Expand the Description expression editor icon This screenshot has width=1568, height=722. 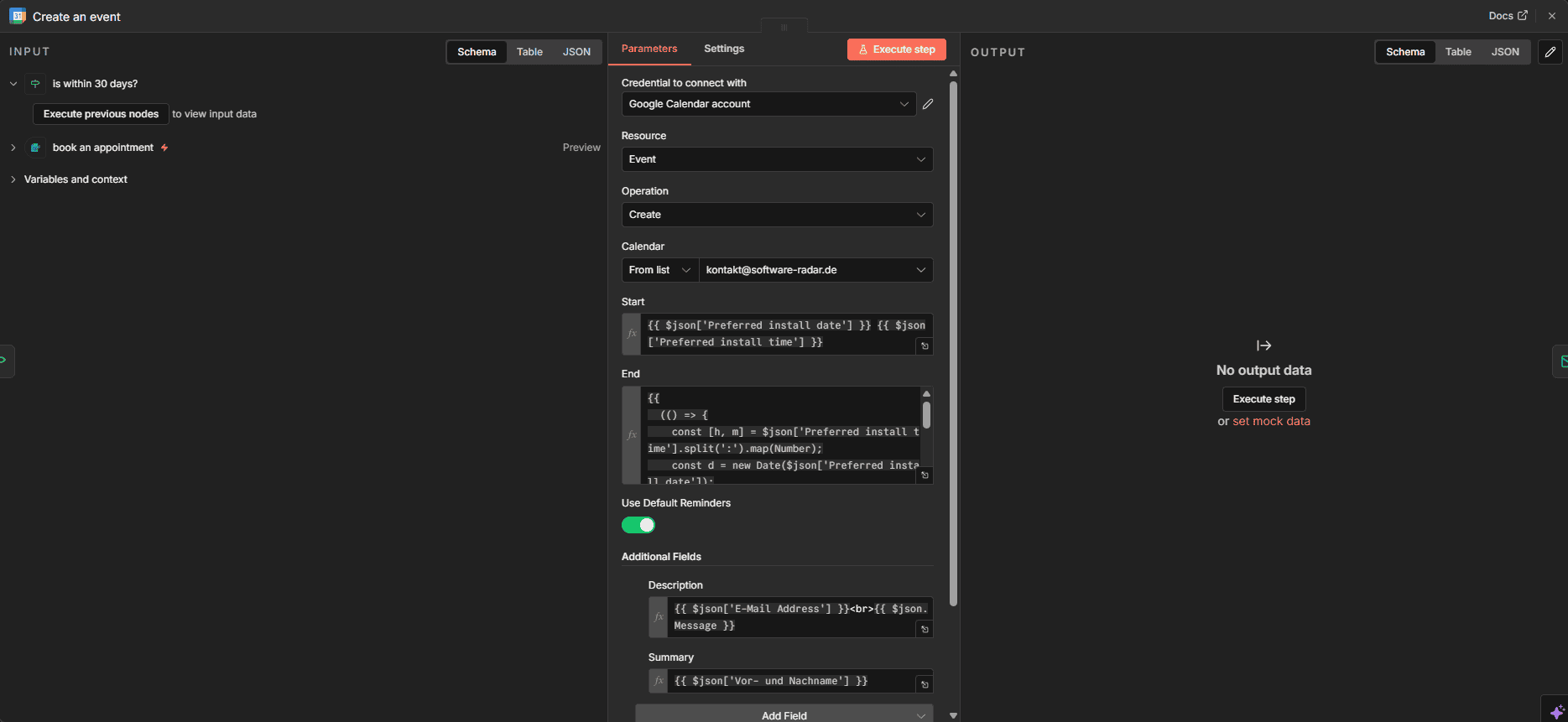pyautogui.click(x=925, y=629)
